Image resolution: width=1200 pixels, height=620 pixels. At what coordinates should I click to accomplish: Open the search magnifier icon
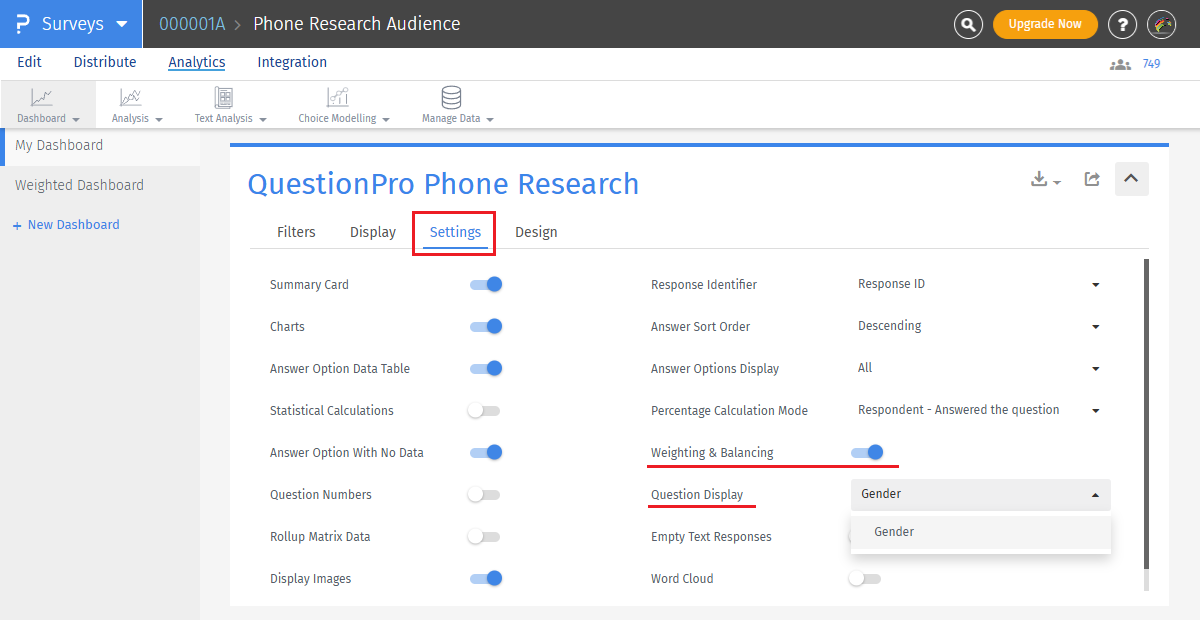[968, 24]
